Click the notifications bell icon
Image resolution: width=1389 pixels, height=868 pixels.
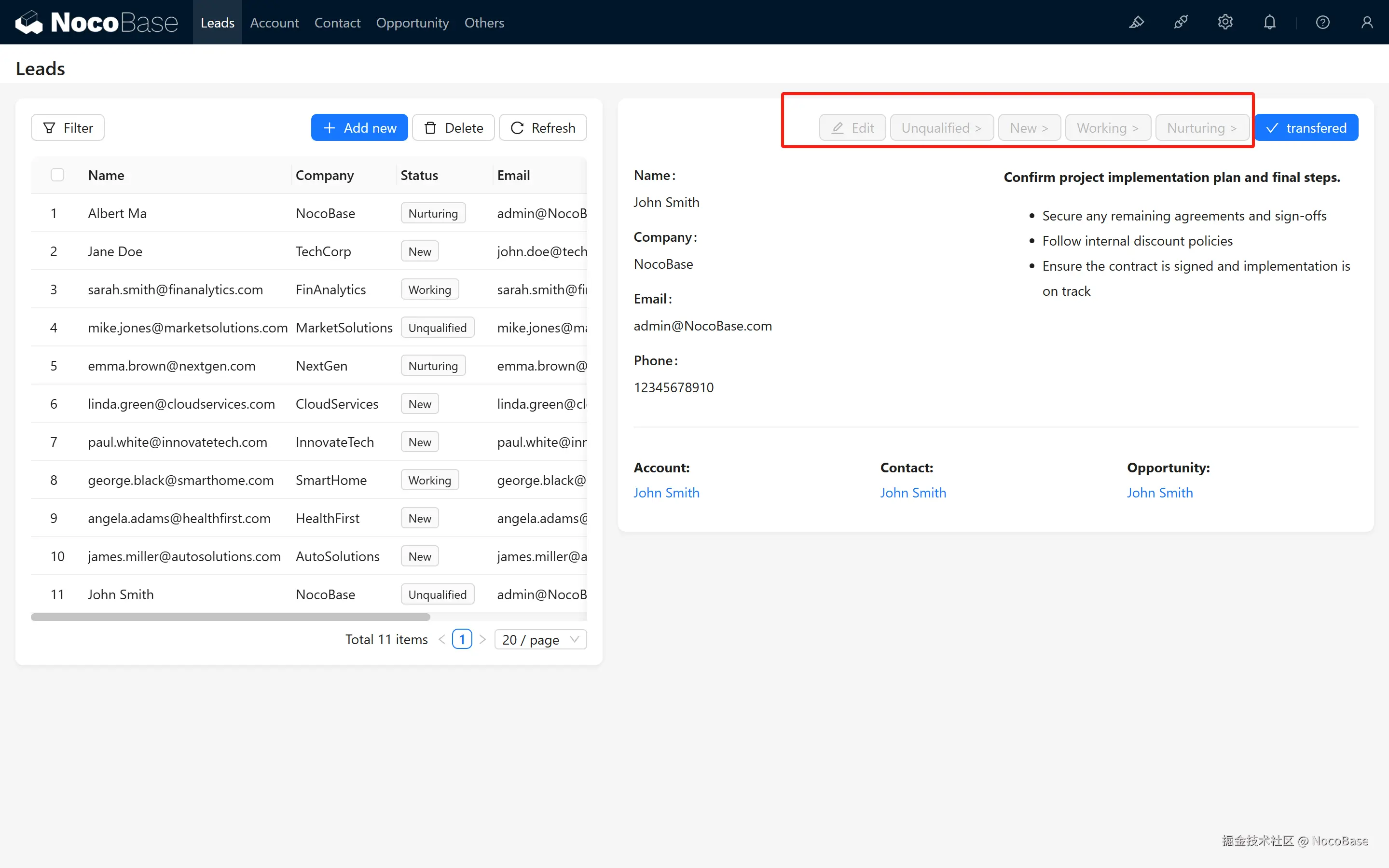tap(1270, 22)
